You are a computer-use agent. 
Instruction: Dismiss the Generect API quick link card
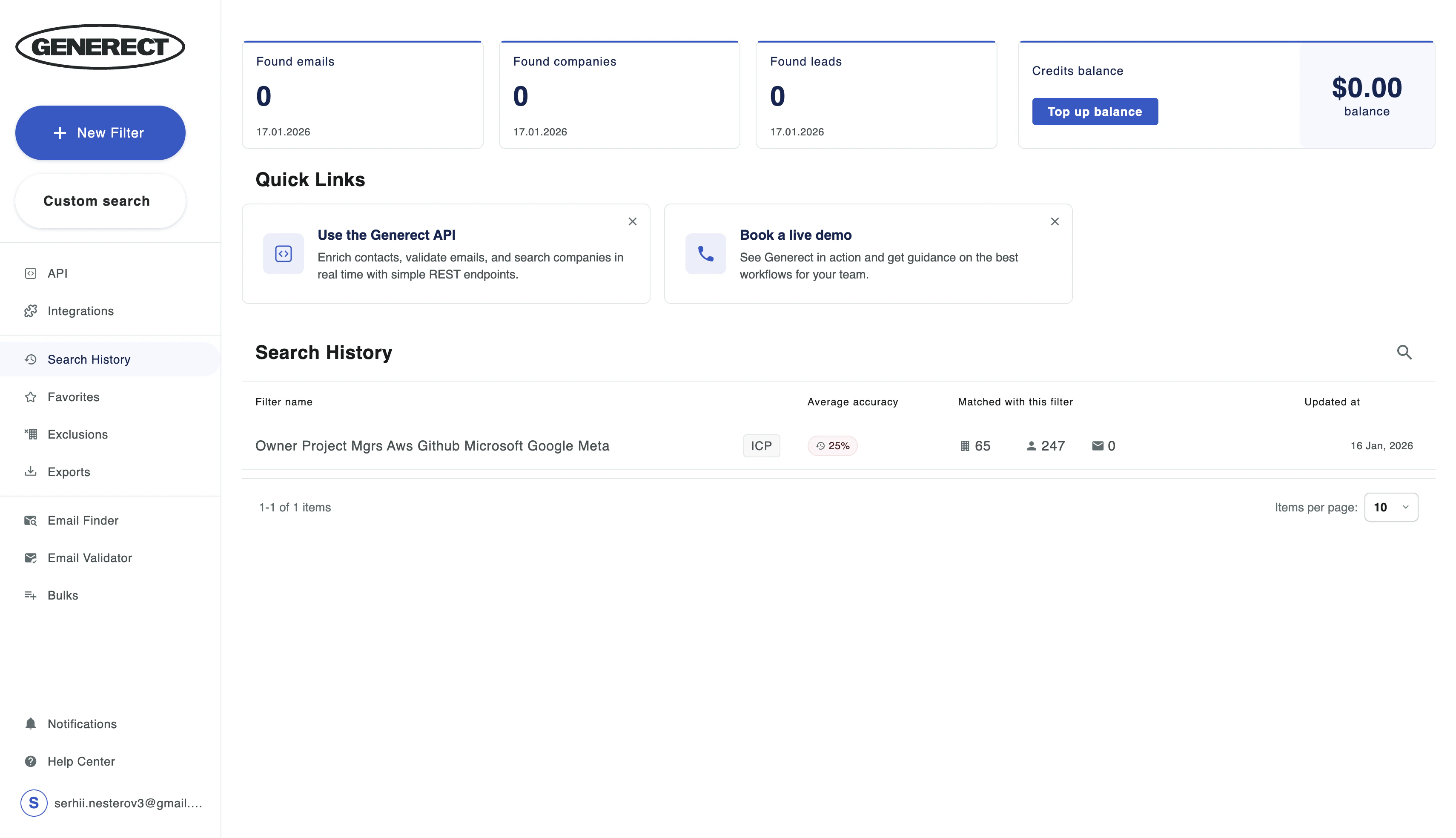point(632,221)
